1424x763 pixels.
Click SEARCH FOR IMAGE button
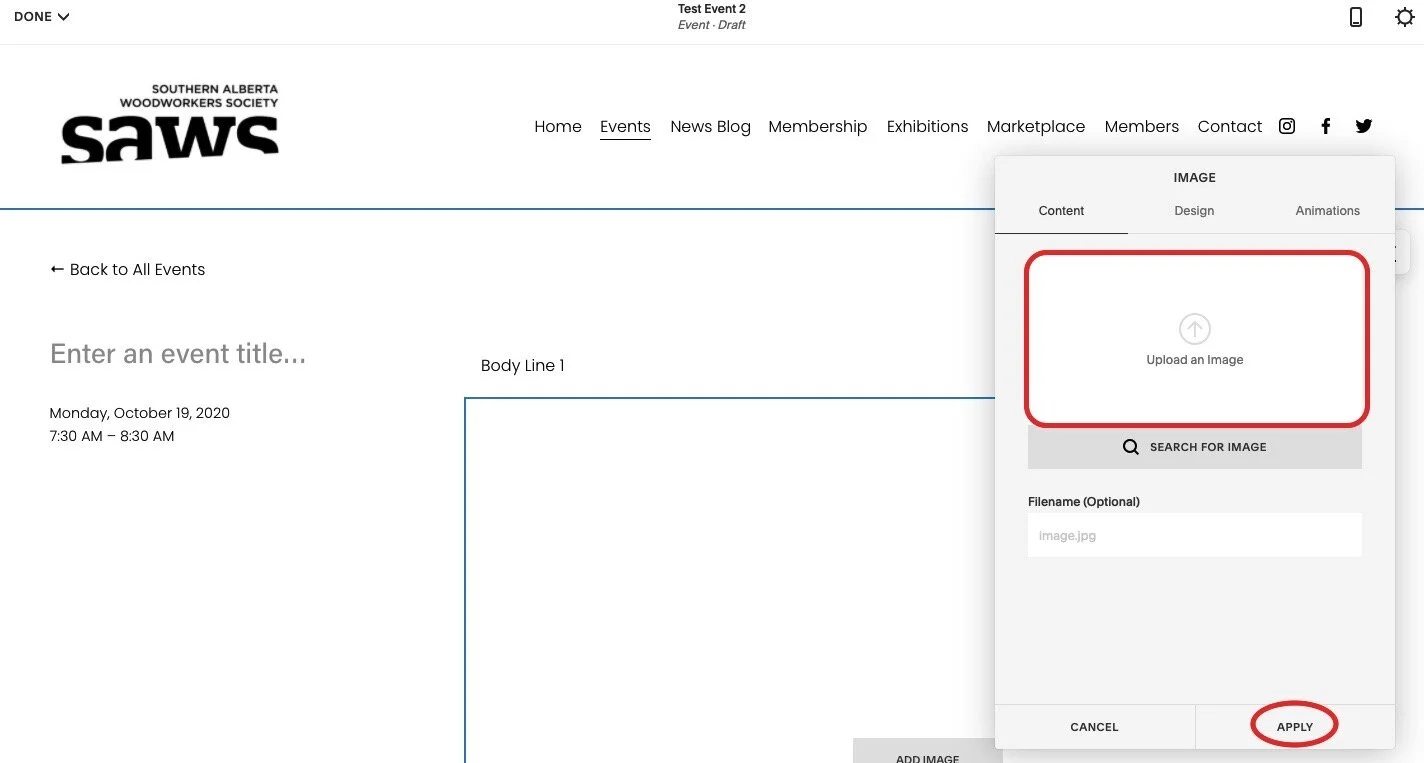pos(1195,447)
